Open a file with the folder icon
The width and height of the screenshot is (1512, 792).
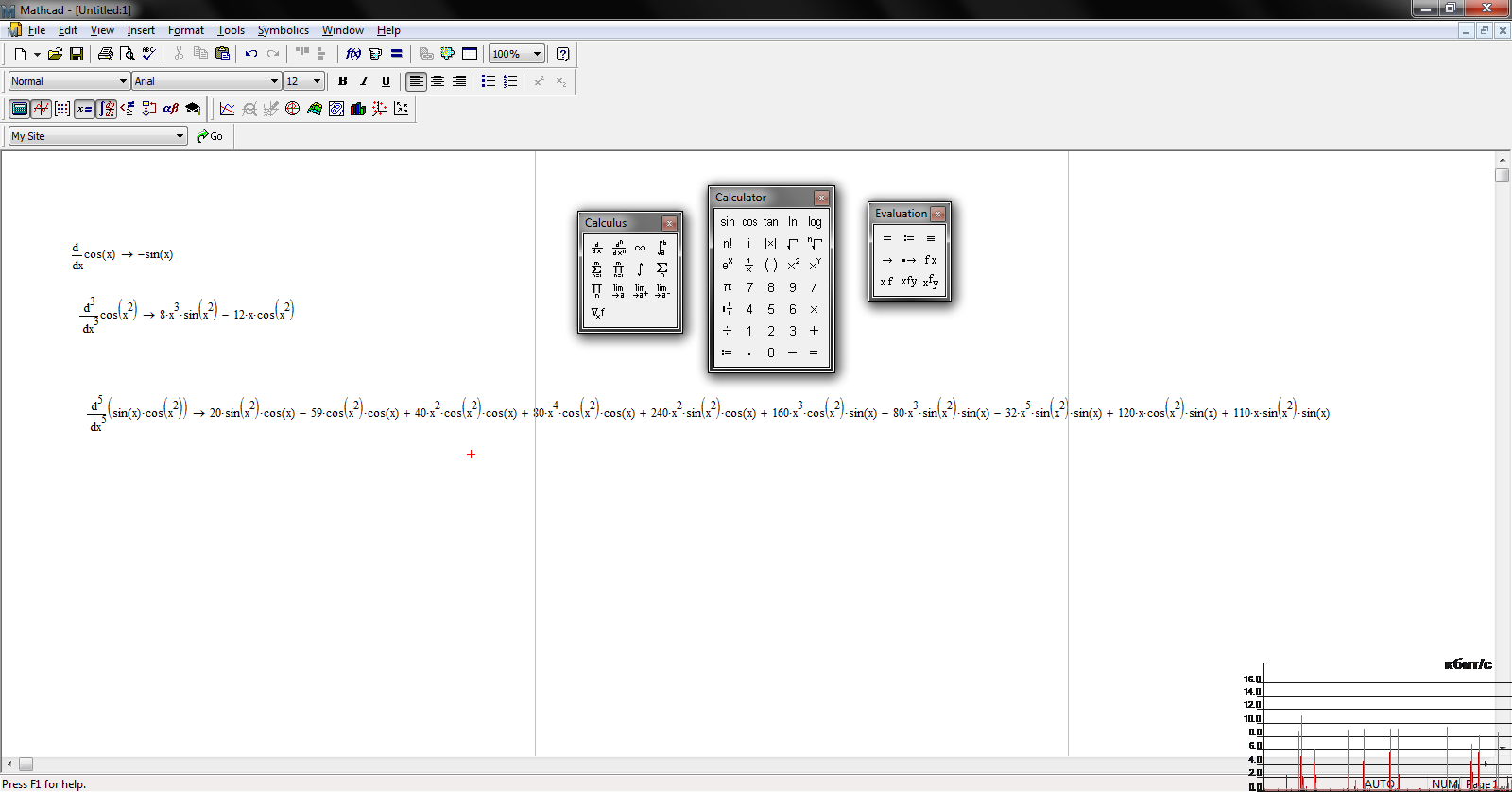(55, 54)
